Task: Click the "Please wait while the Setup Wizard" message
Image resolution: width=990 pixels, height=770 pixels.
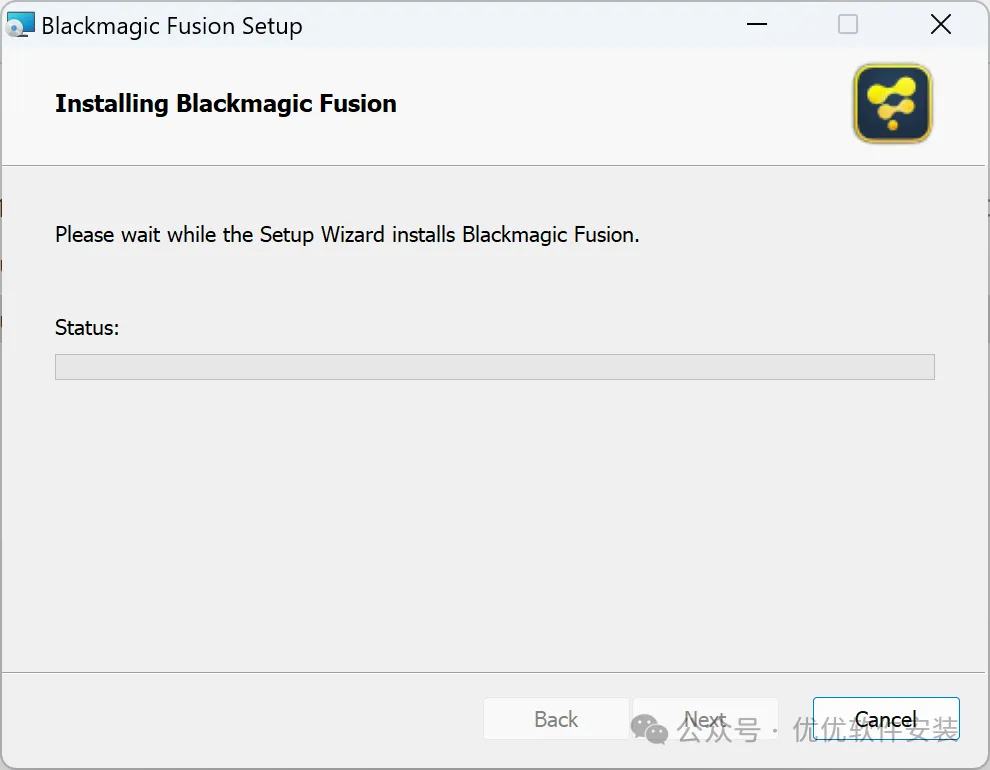Action: pyautogui.click(x=347, y=235)
